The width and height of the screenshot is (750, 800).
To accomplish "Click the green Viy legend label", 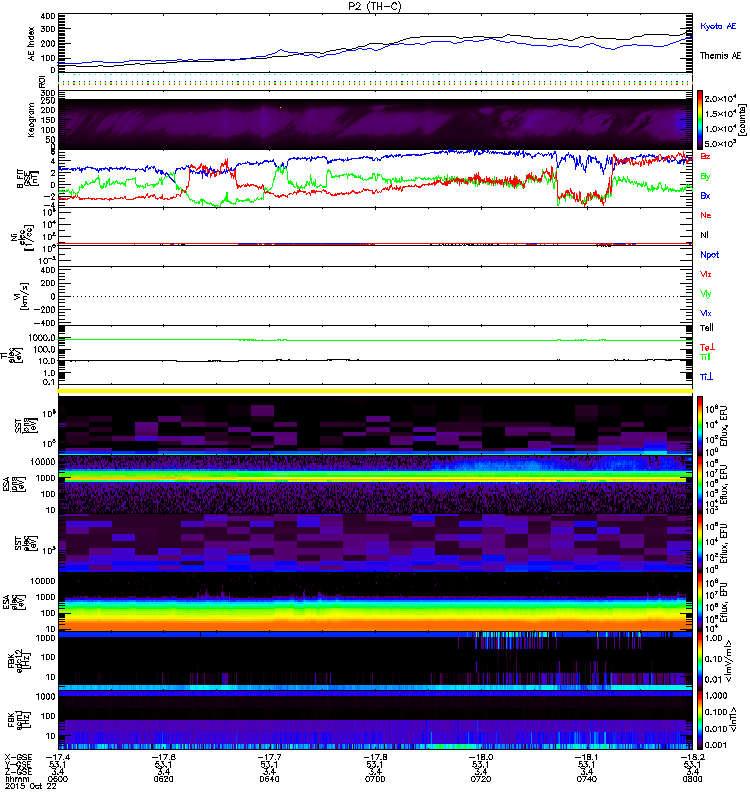I will click(x=706, y=294).
